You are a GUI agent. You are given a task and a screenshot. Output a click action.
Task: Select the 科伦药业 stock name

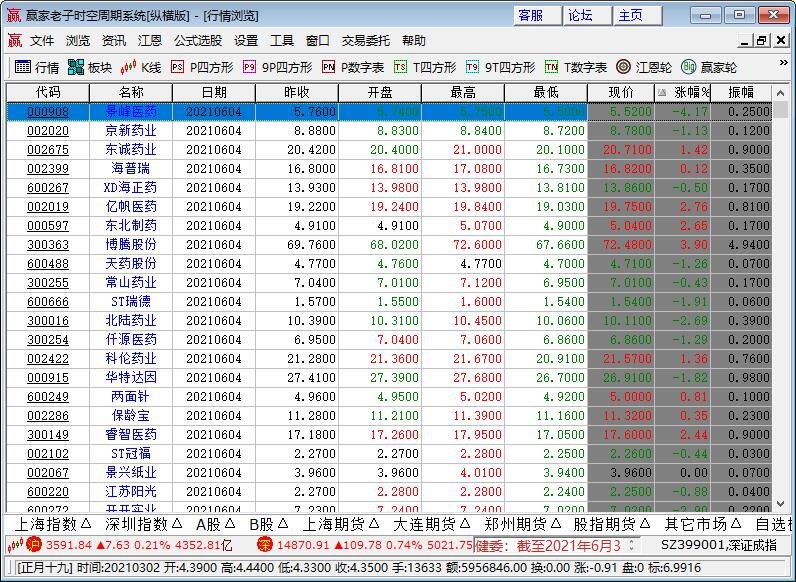131,359
